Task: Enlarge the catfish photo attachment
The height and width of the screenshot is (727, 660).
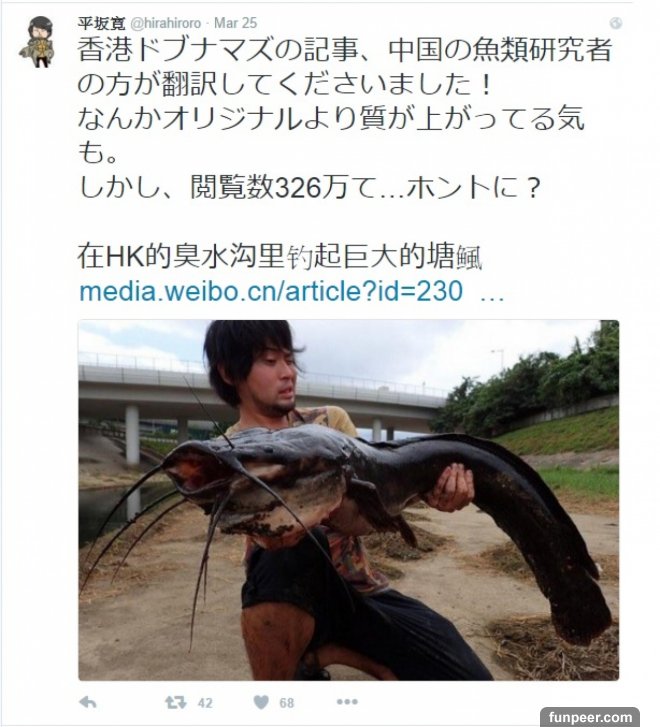Action: coord(348,500)
